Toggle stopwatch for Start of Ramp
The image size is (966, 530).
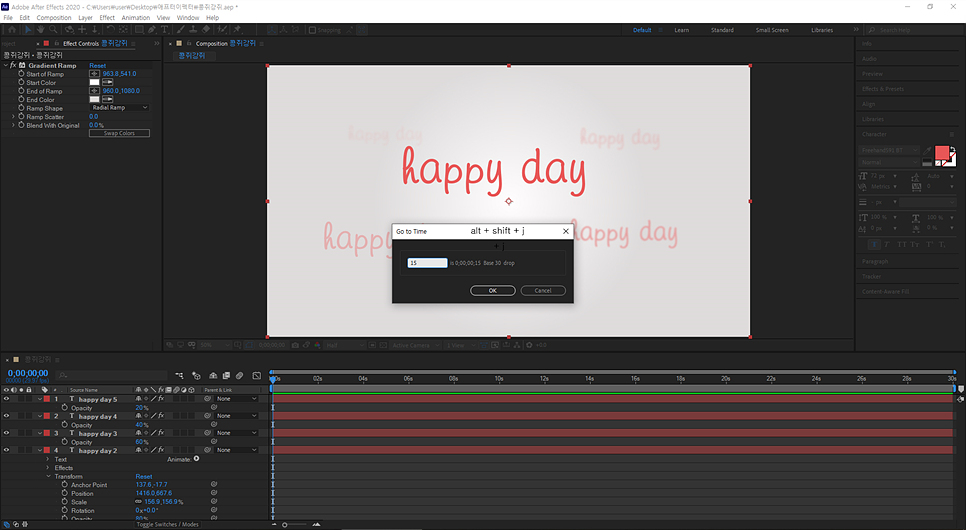pos(21,73)
